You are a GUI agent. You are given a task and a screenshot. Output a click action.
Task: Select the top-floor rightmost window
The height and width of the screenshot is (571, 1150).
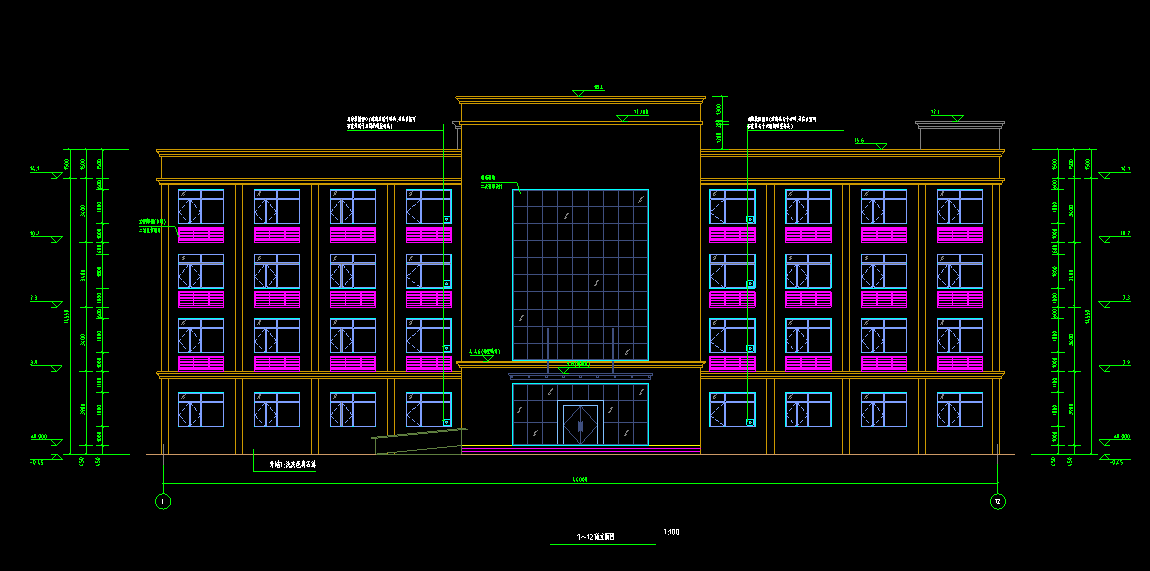tap(960, 207)
